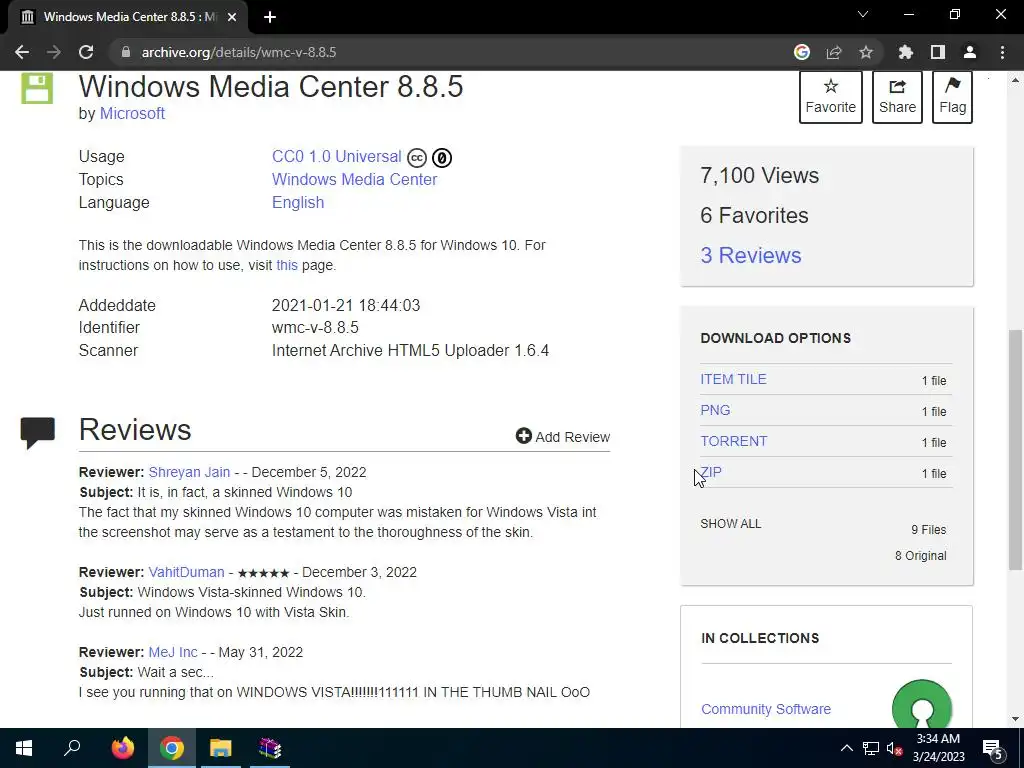
Task: Download the TORRENT file option
Action: 733,441
